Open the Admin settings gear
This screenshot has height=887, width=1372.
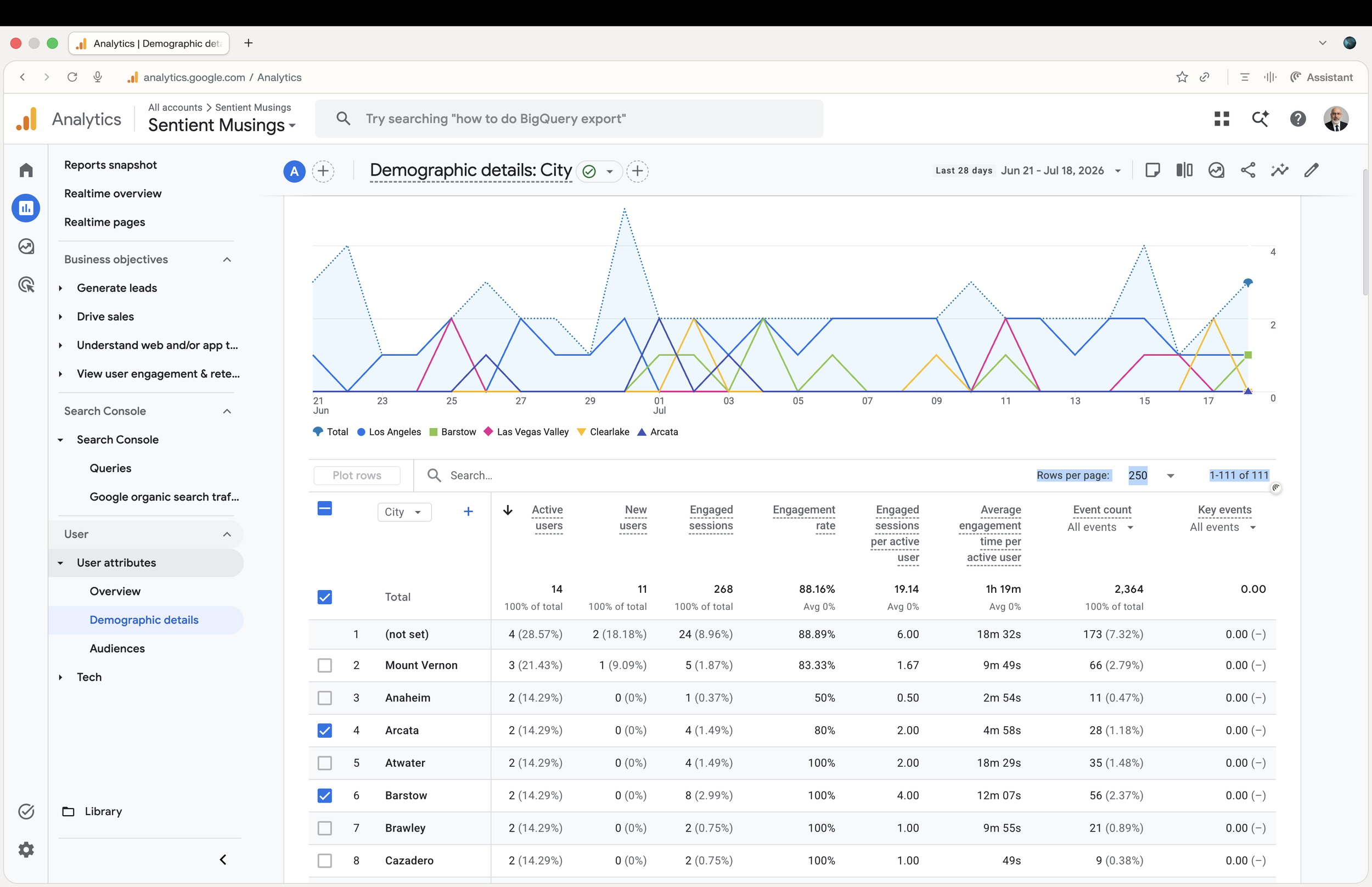click(x=26, y=850)
